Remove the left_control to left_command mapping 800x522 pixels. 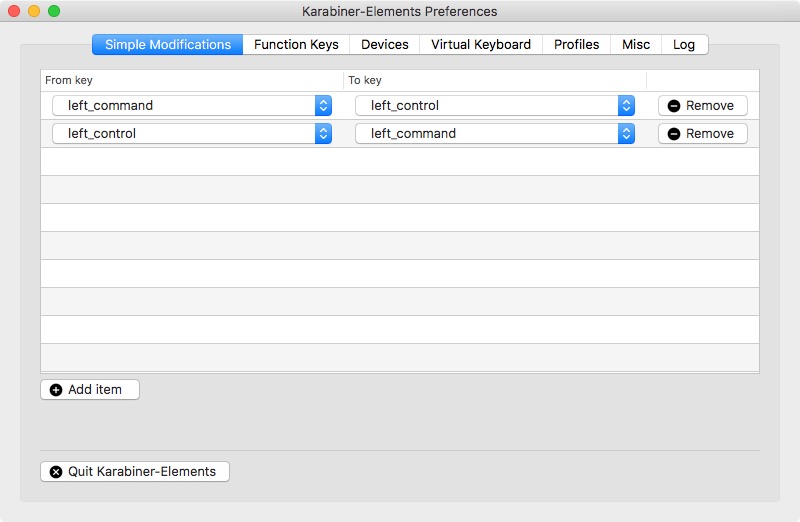click(703, 134)
